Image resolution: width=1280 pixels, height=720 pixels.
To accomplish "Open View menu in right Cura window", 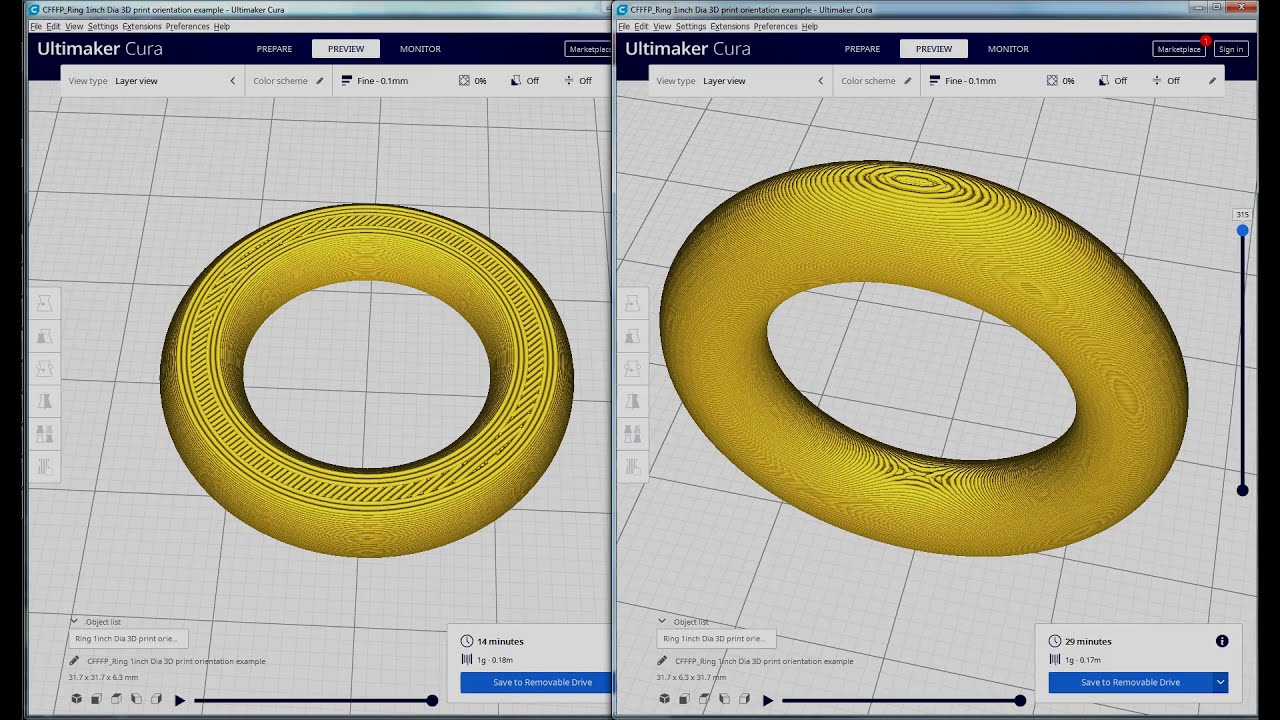I will point(662,26).
